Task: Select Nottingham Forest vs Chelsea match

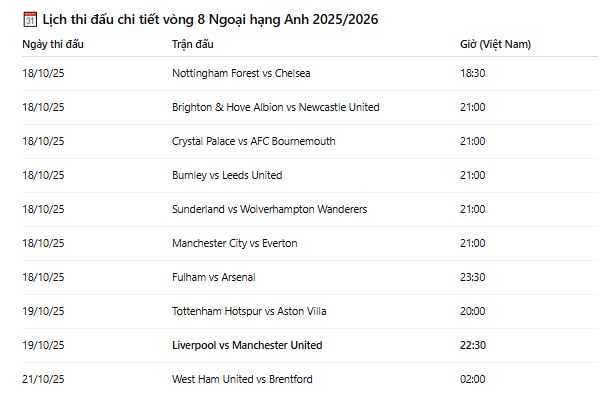Action: point(241,73)
